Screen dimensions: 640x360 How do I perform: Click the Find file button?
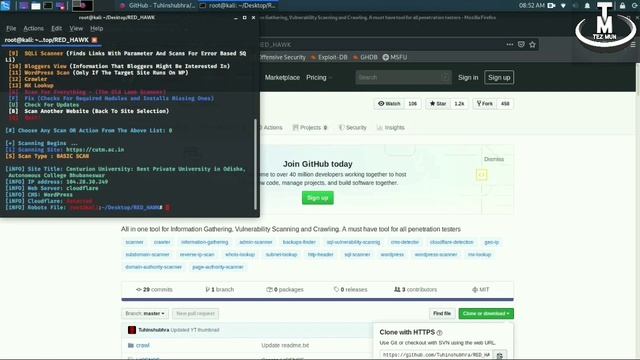(442, 313)
